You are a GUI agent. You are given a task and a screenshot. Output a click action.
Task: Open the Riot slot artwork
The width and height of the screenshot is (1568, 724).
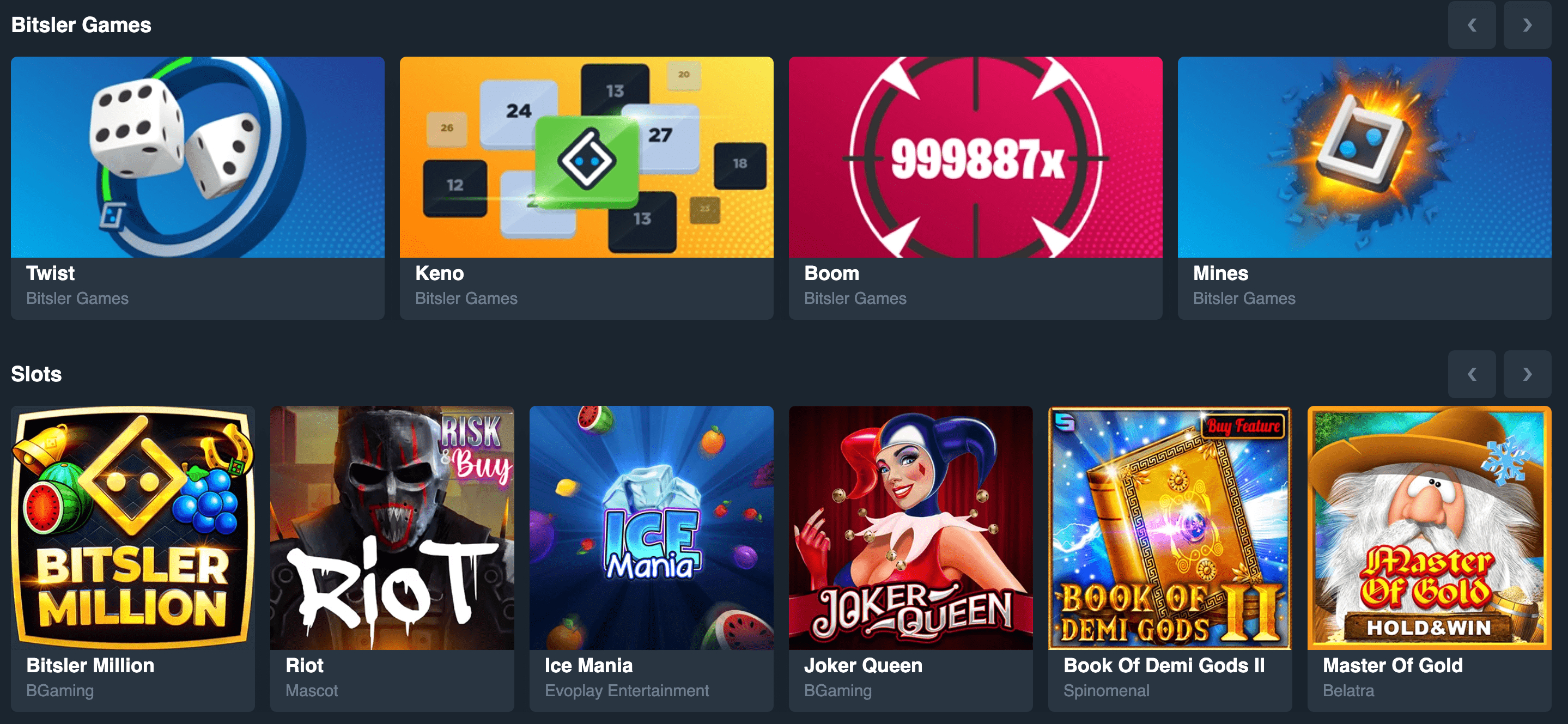(392, 527)
